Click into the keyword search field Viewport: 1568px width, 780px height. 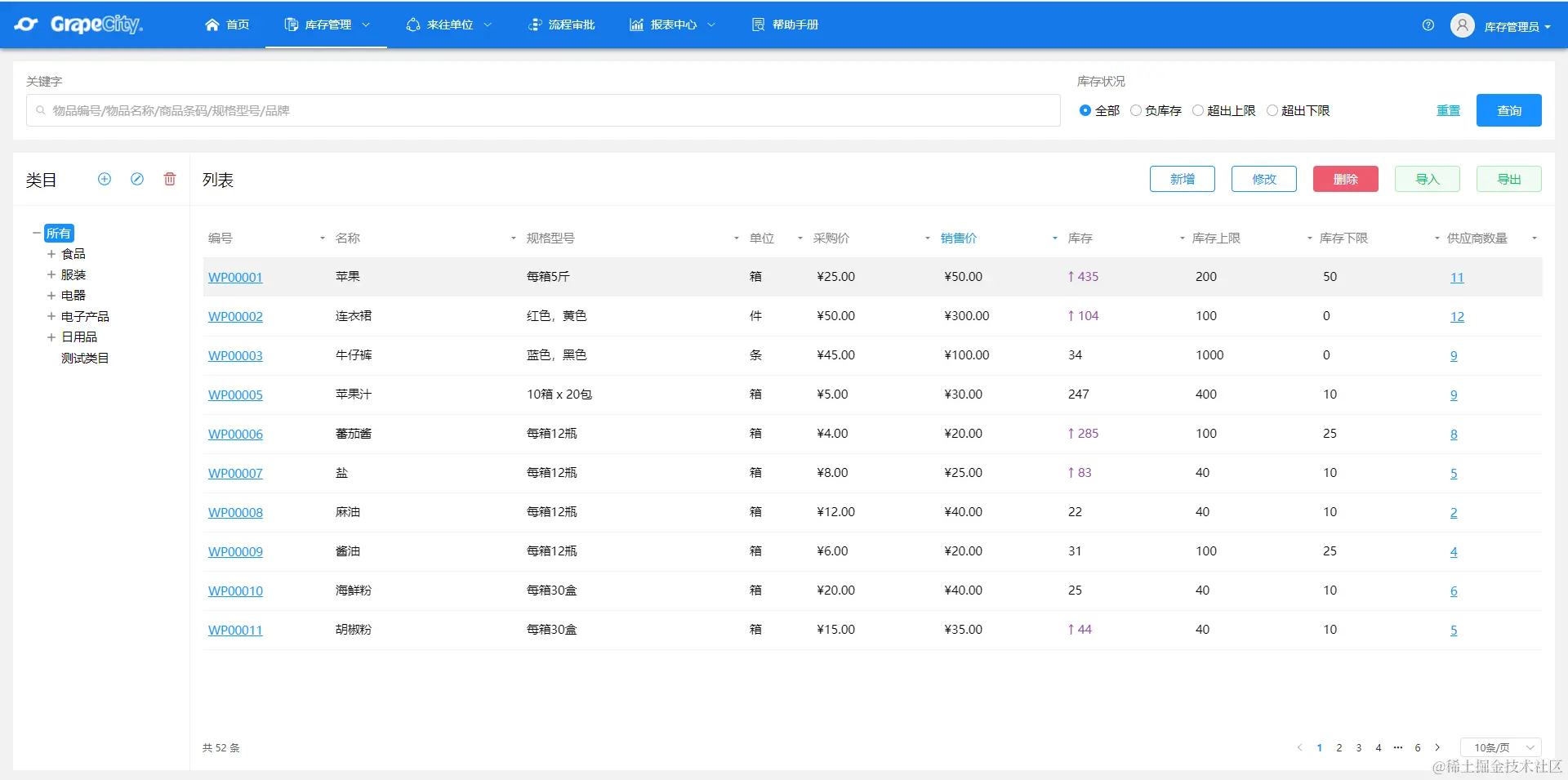pyautogui.click(x=543, y=110)
